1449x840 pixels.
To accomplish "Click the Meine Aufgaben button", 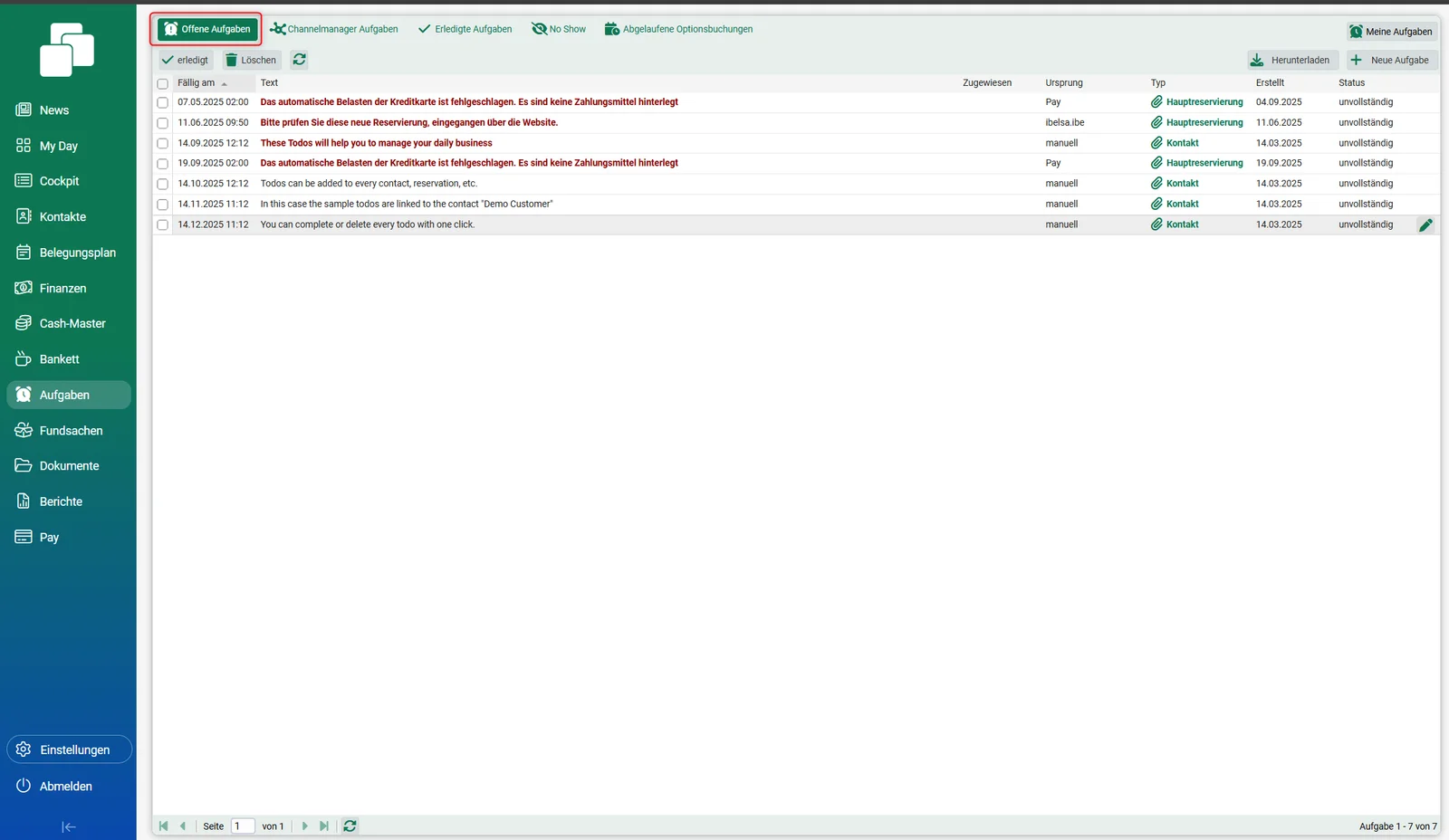I will [1392, 32].
